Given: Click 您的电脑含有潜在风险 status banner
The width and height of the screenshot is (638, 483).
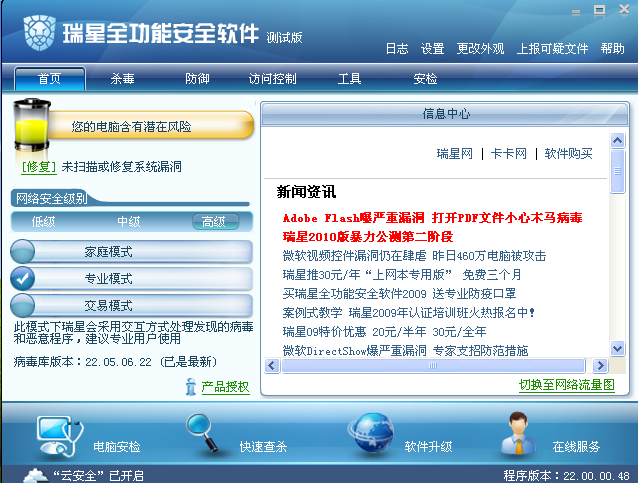Looking at the screenshot, I should pos(151,125).
